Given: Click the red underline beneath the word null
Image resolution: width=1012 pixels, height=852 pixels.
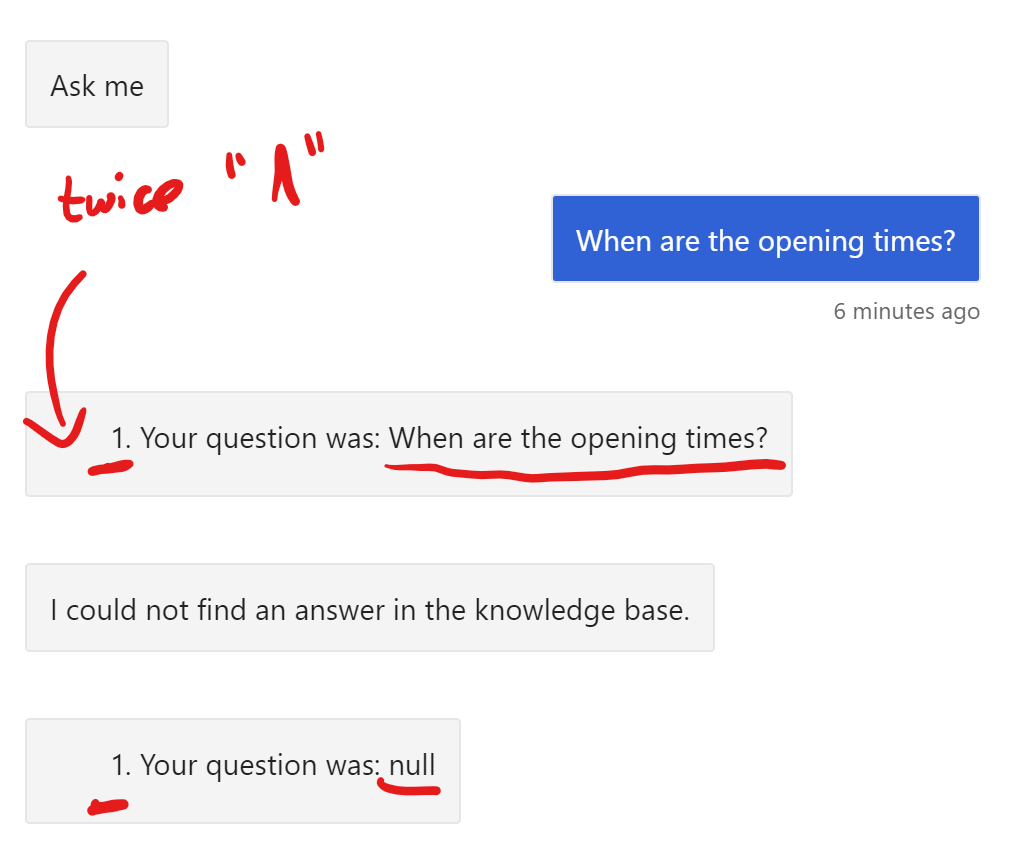Looking at the screenshot, I should 409,787.
